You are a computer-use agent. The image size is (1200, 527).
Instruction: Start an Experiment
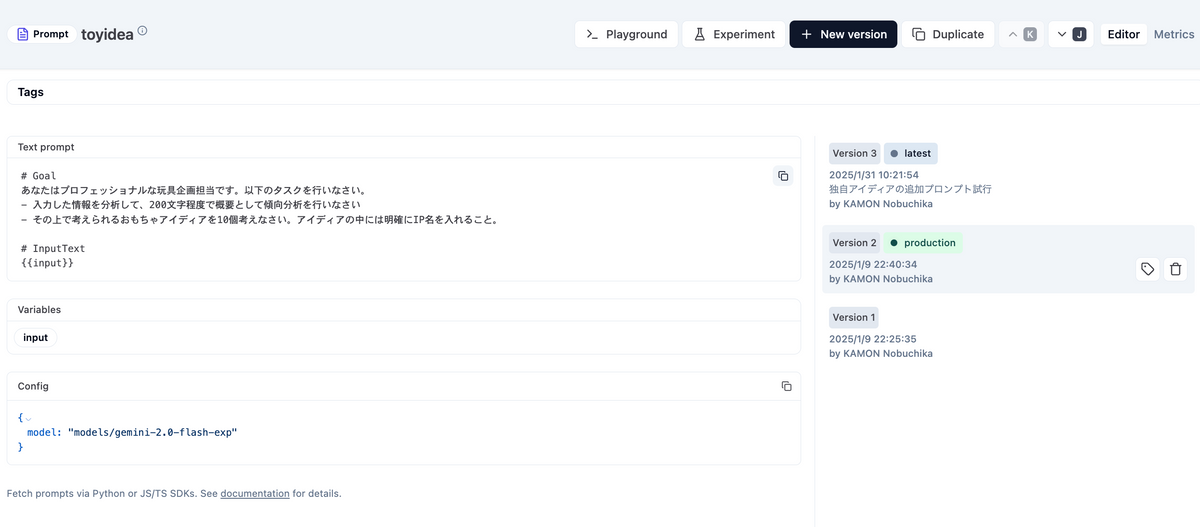pyautogui.click(x=733, y=34)
